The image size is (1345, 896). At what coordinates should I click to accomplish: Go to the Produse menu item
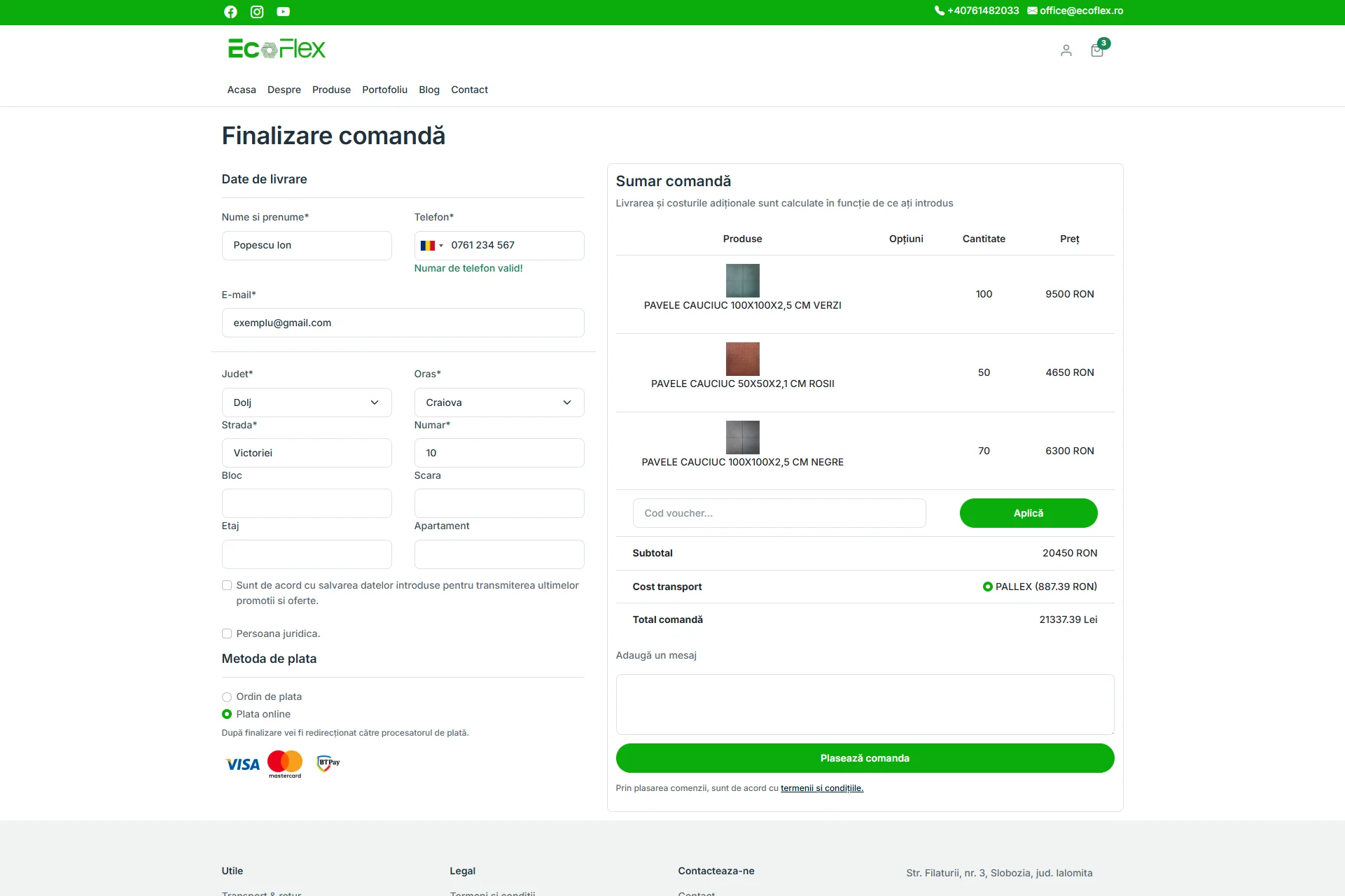331,90
